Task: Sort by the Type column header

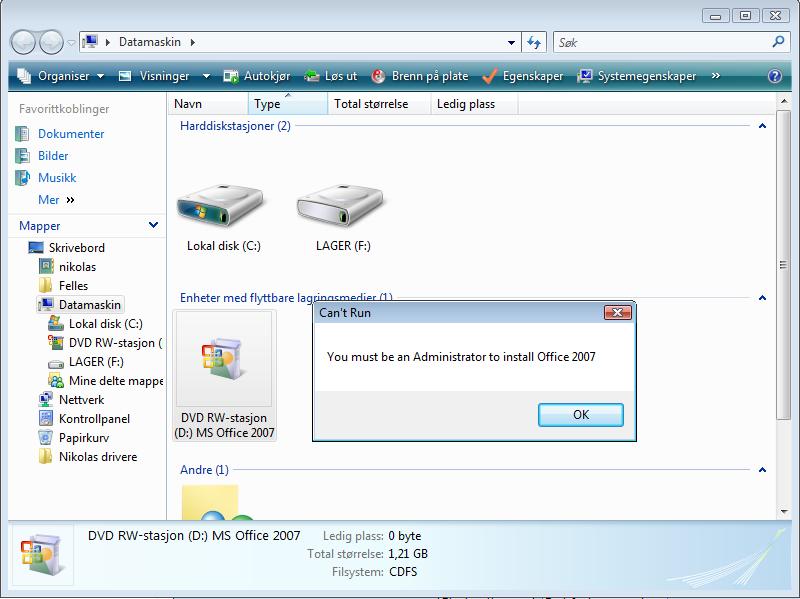Action: point(288,104)
